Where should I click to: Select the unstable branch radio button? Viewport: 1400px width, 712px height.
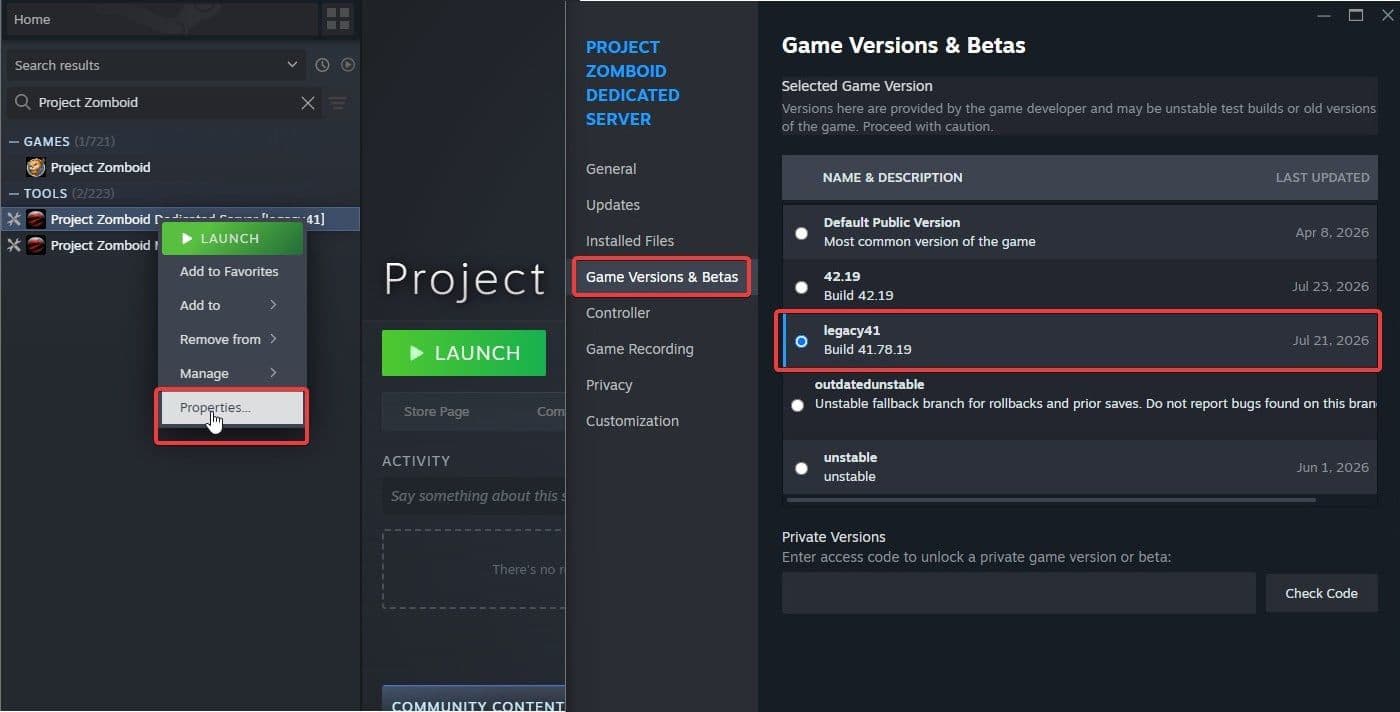[x=801, y=468]
